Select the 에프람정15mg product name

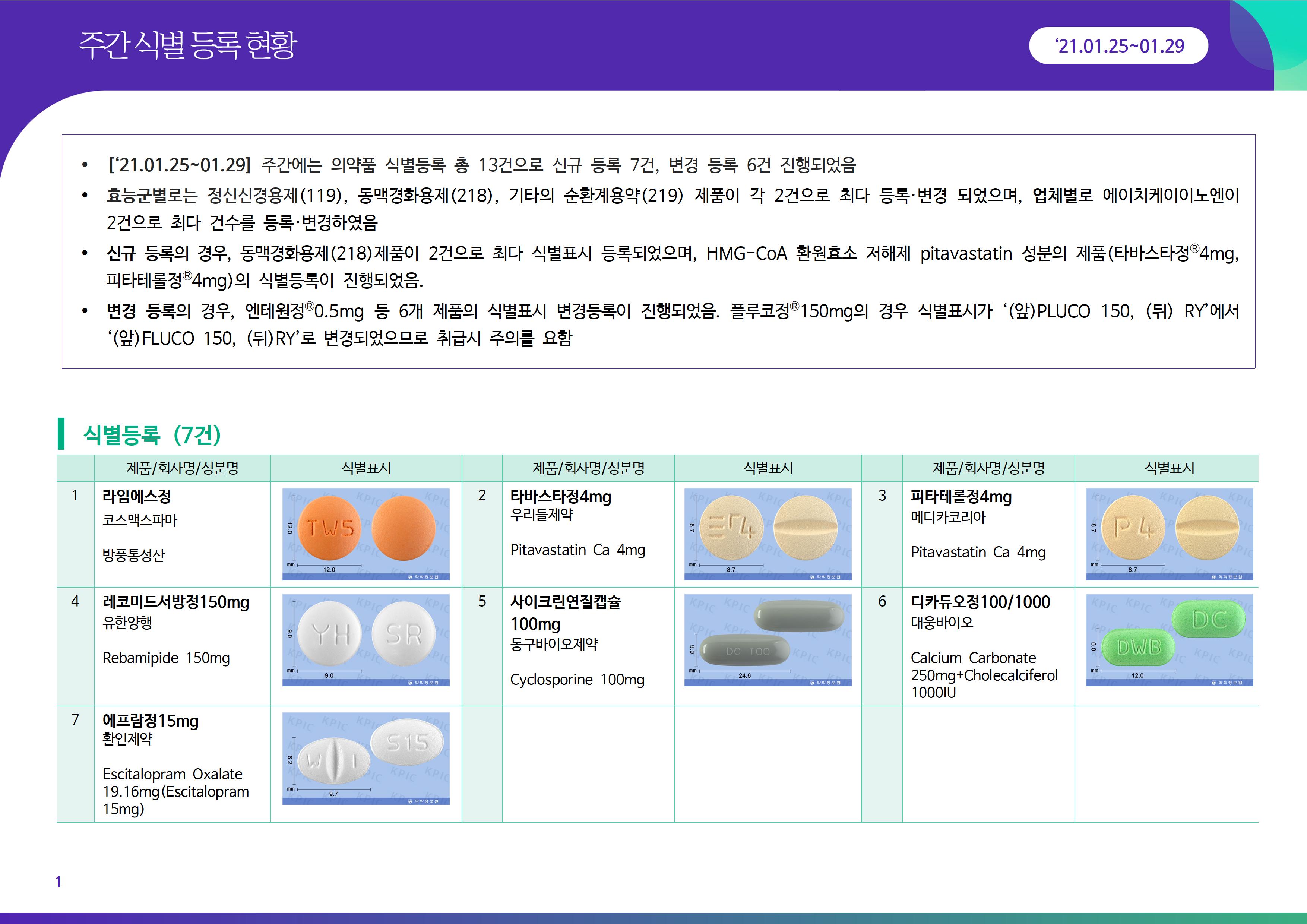[150, 721]
